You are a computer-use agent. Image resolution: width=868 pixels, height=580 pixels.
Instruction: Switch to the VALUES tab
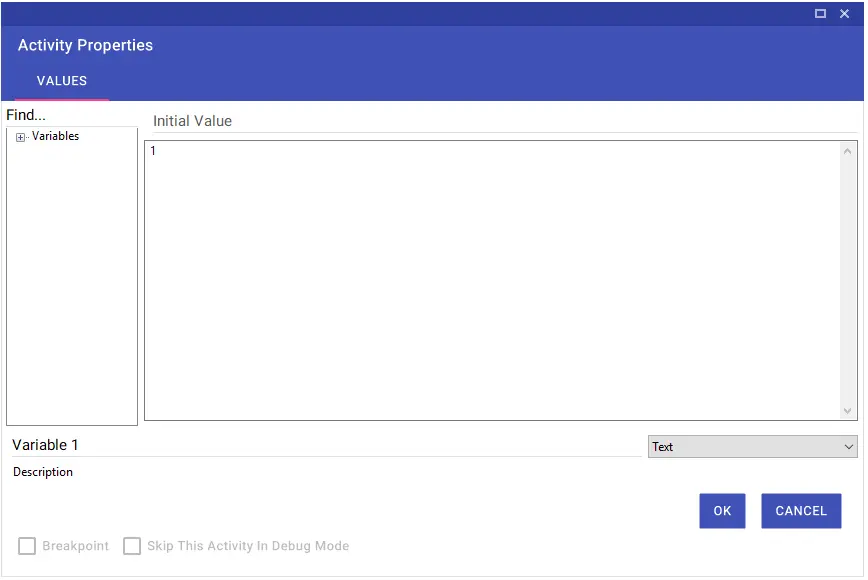click(x=61, y=81)
